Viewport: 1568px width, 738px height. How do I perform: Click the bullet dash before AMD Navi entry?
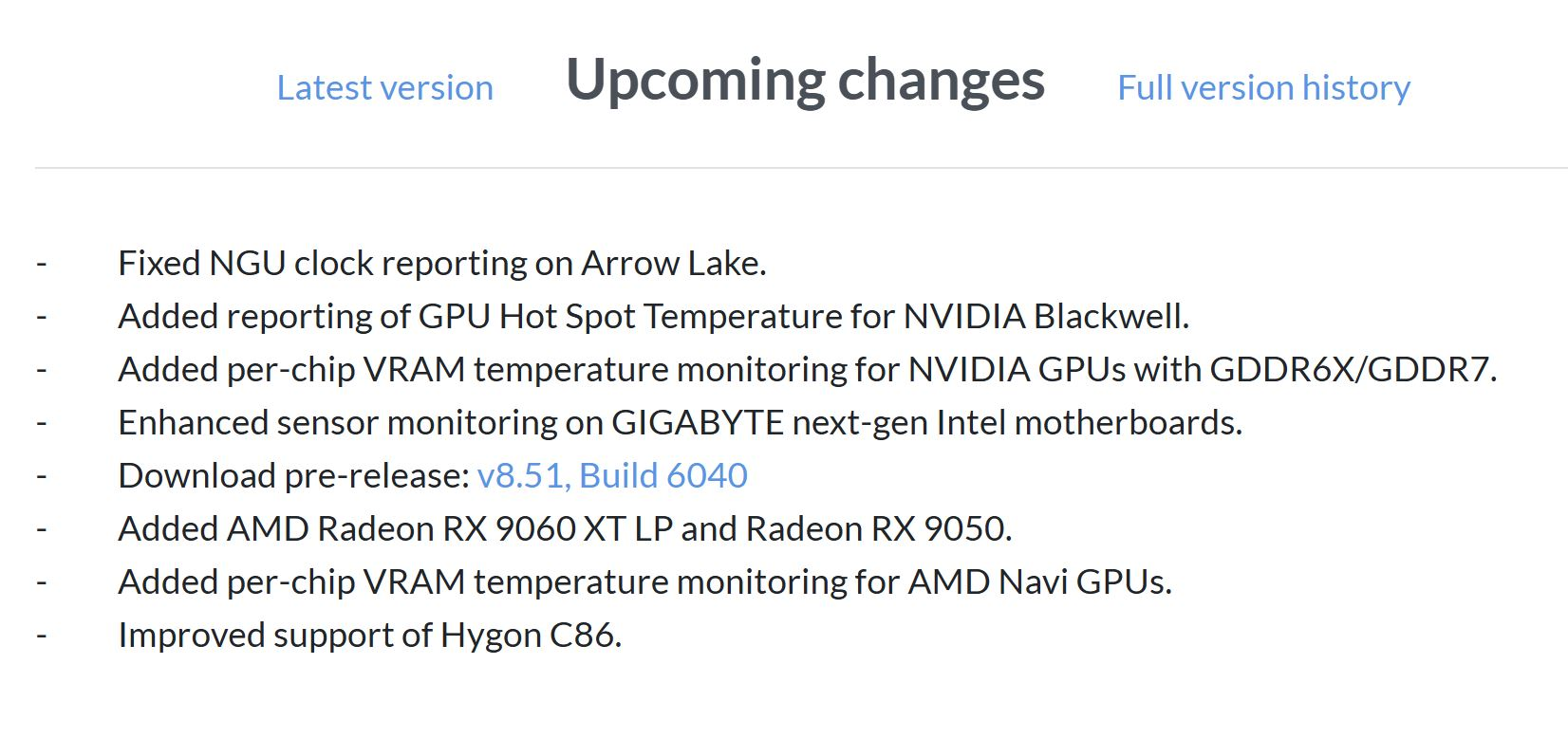coord(42,582)
